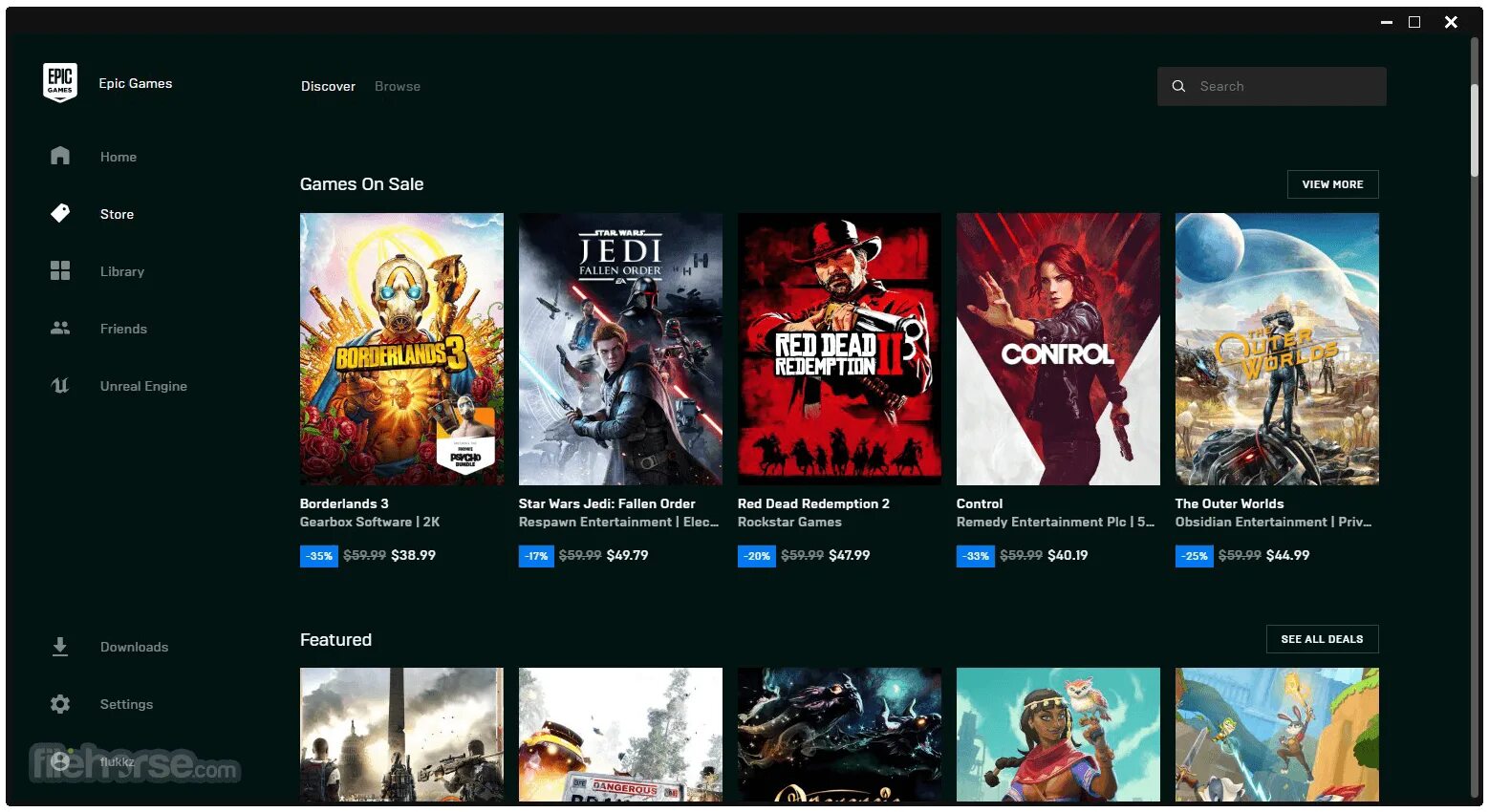Switch to the Discover tab

(328, 86)
